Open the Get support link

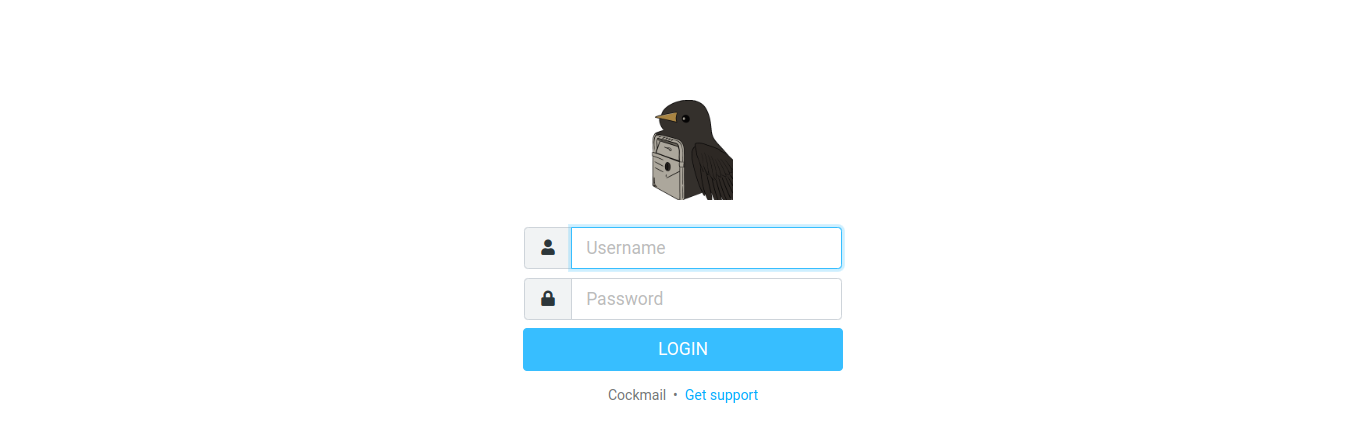point(721,395)
